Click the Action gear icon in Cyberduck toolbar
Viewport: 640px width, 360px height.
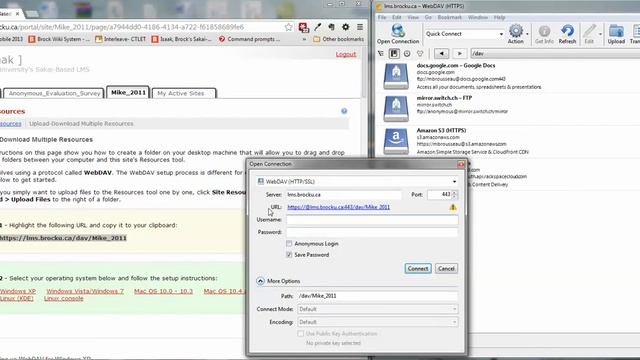(516, 31)
